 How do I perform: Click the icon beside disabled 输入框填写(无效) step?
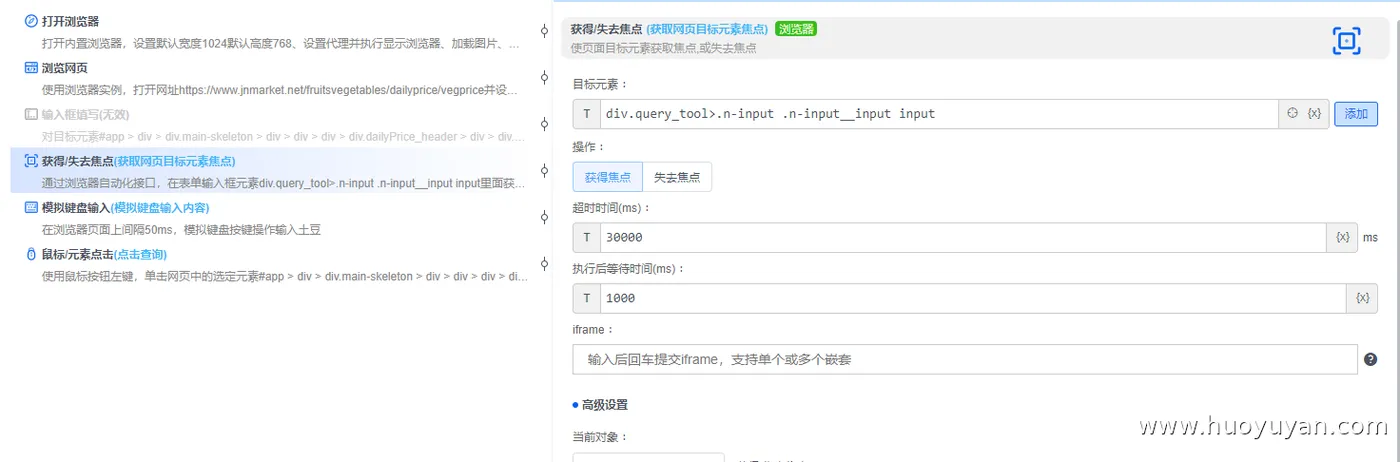pyautogui.click(x=31, y=114)
